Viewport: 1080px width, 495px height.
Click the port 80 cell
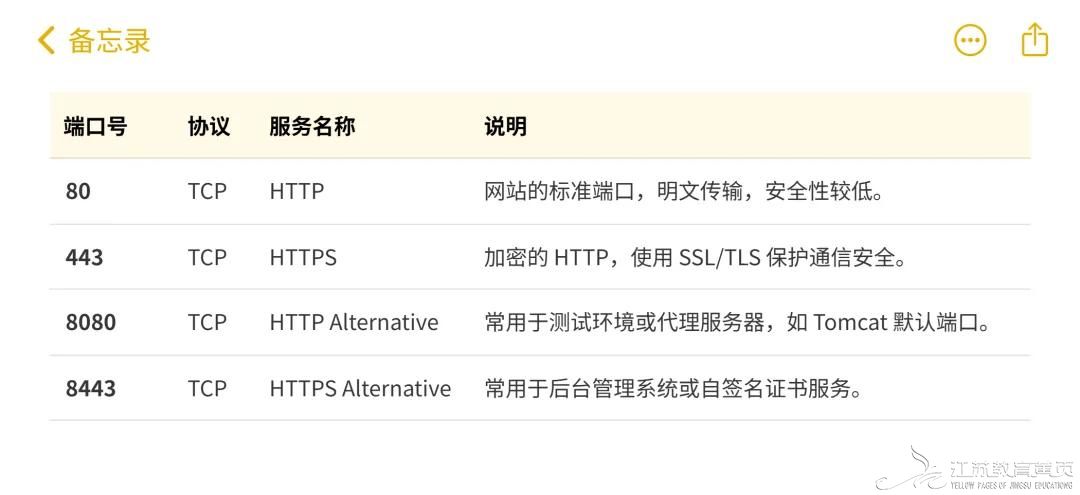click(x=78, y=191)
